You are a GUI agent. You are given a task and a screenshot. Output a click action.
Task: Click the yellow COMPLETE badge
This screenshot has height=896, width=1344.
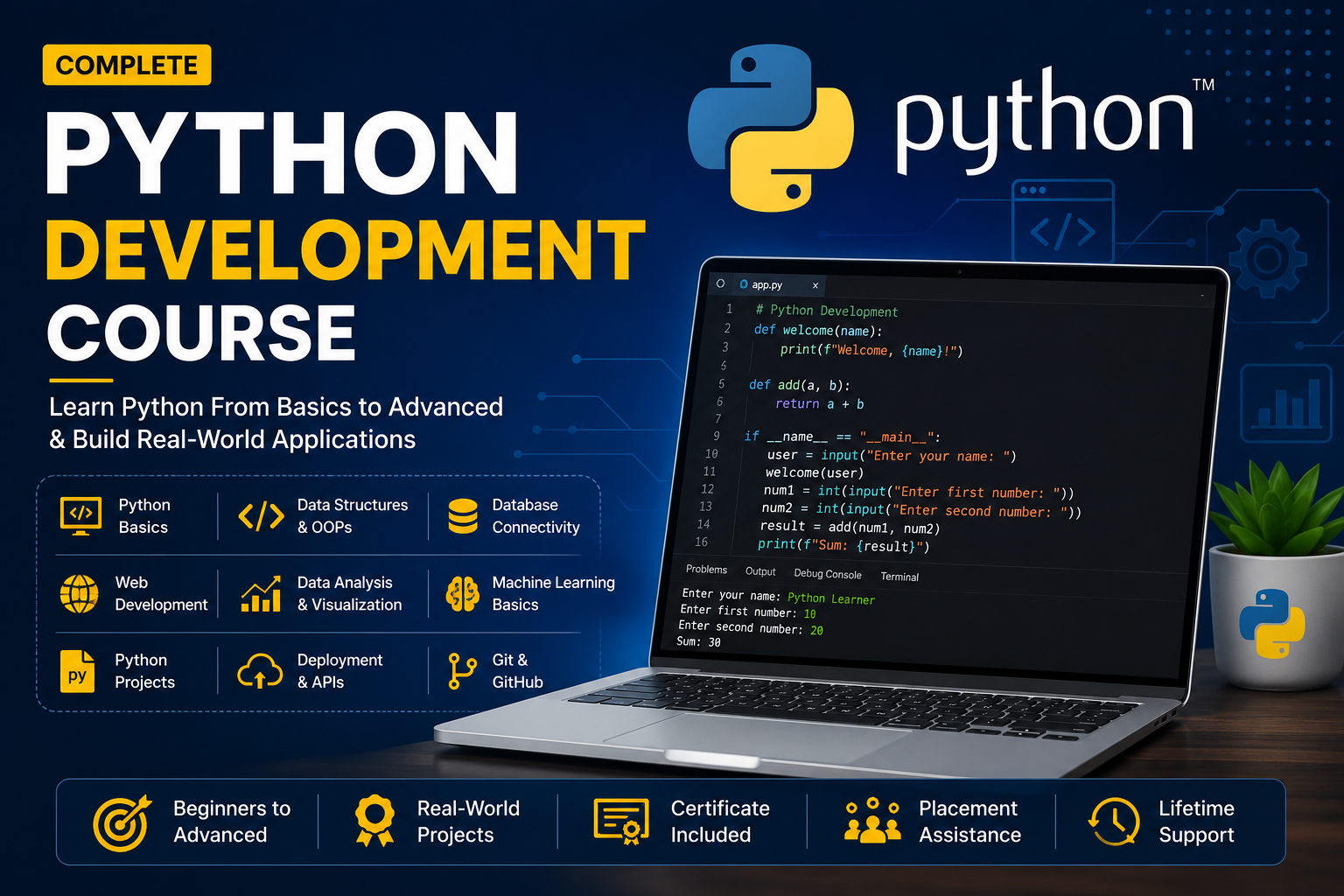127,65
